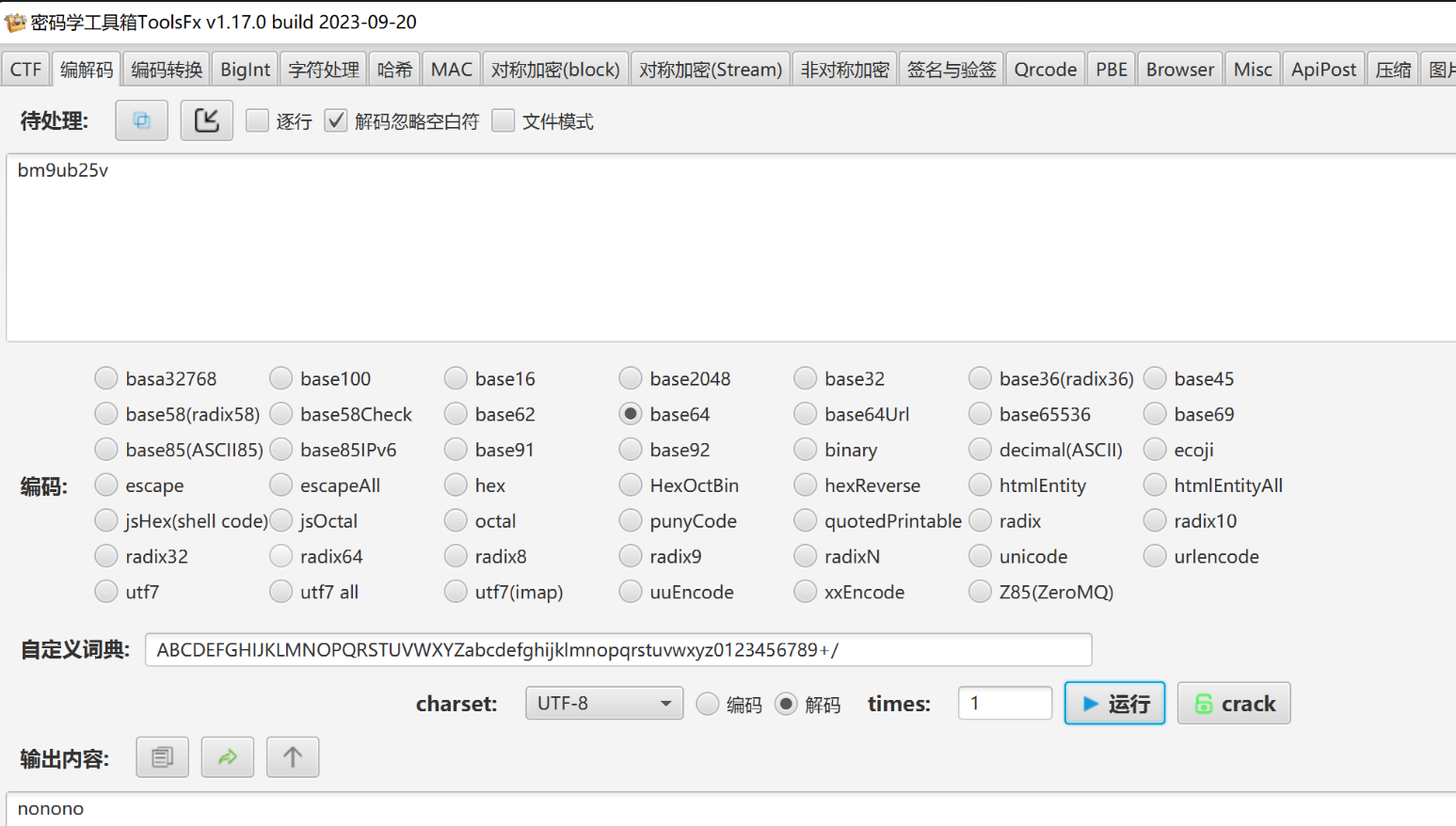The height and width of the screenshot is (826, 1456).
Task: Open the 非对称加密 tab
Action: (845, 70)
